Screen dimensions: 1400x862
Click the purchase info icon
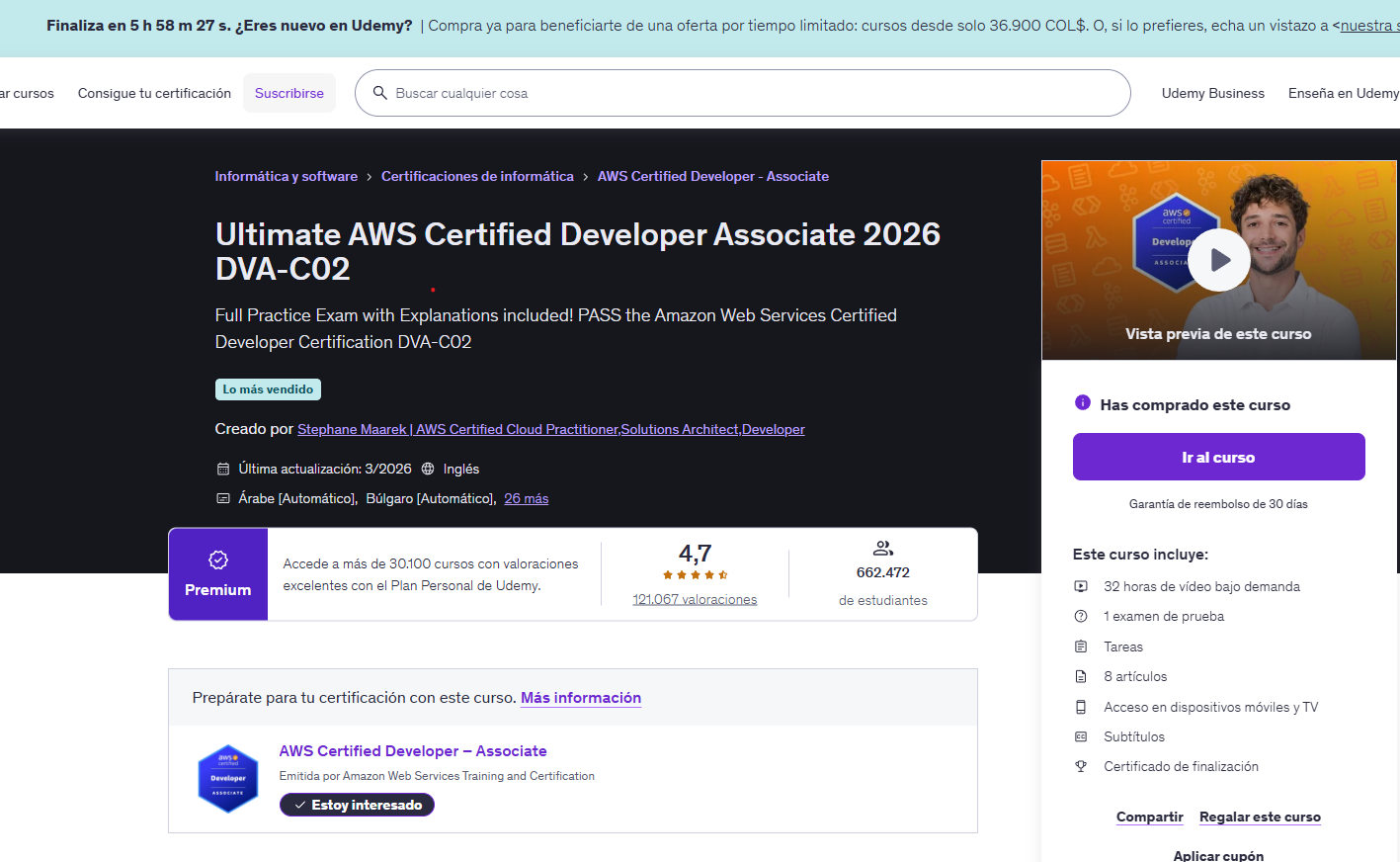coord(1083,402)
